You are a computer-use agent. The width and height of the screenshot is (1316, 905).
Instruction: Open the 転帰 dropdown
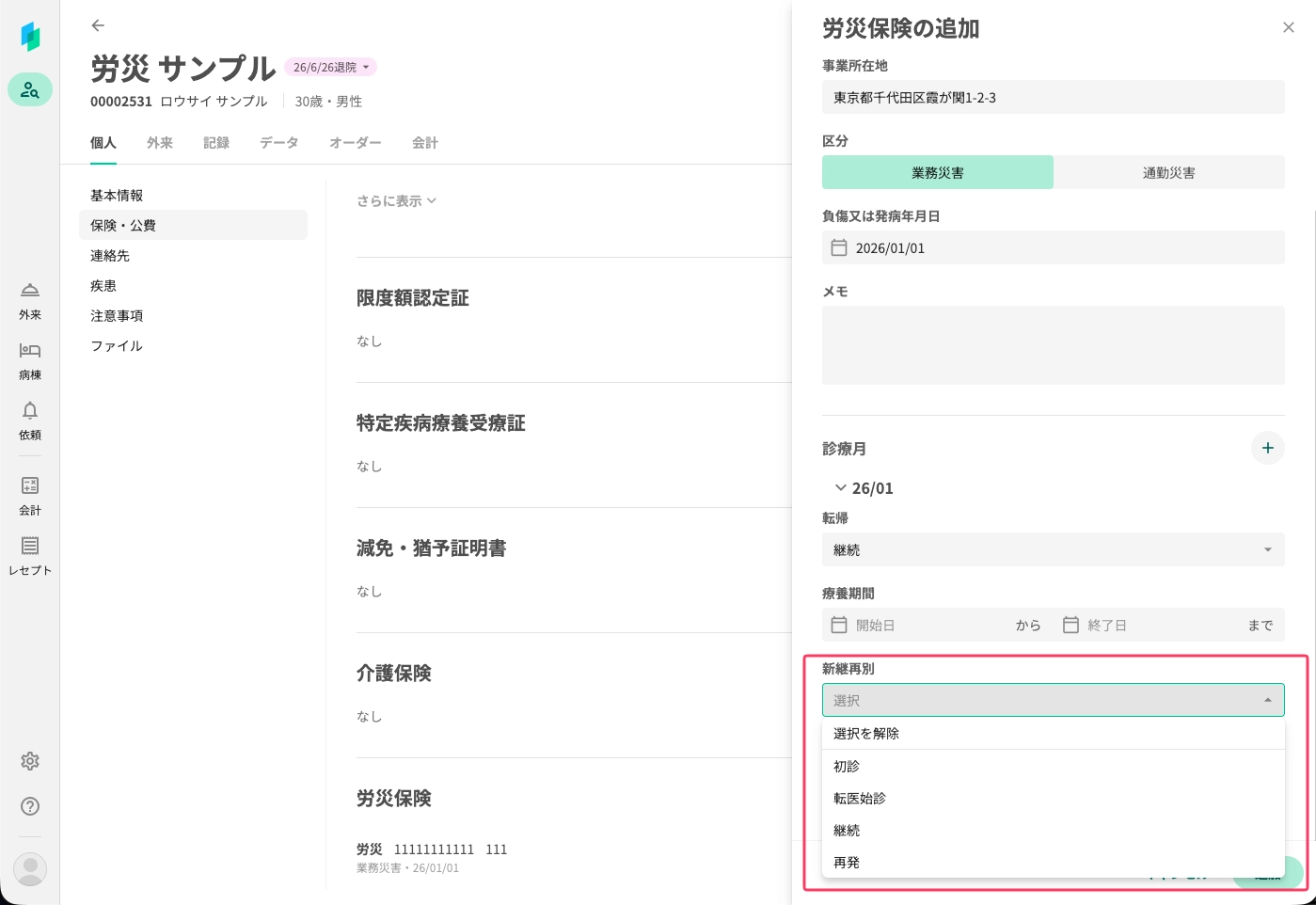[x=1054, y=549]
